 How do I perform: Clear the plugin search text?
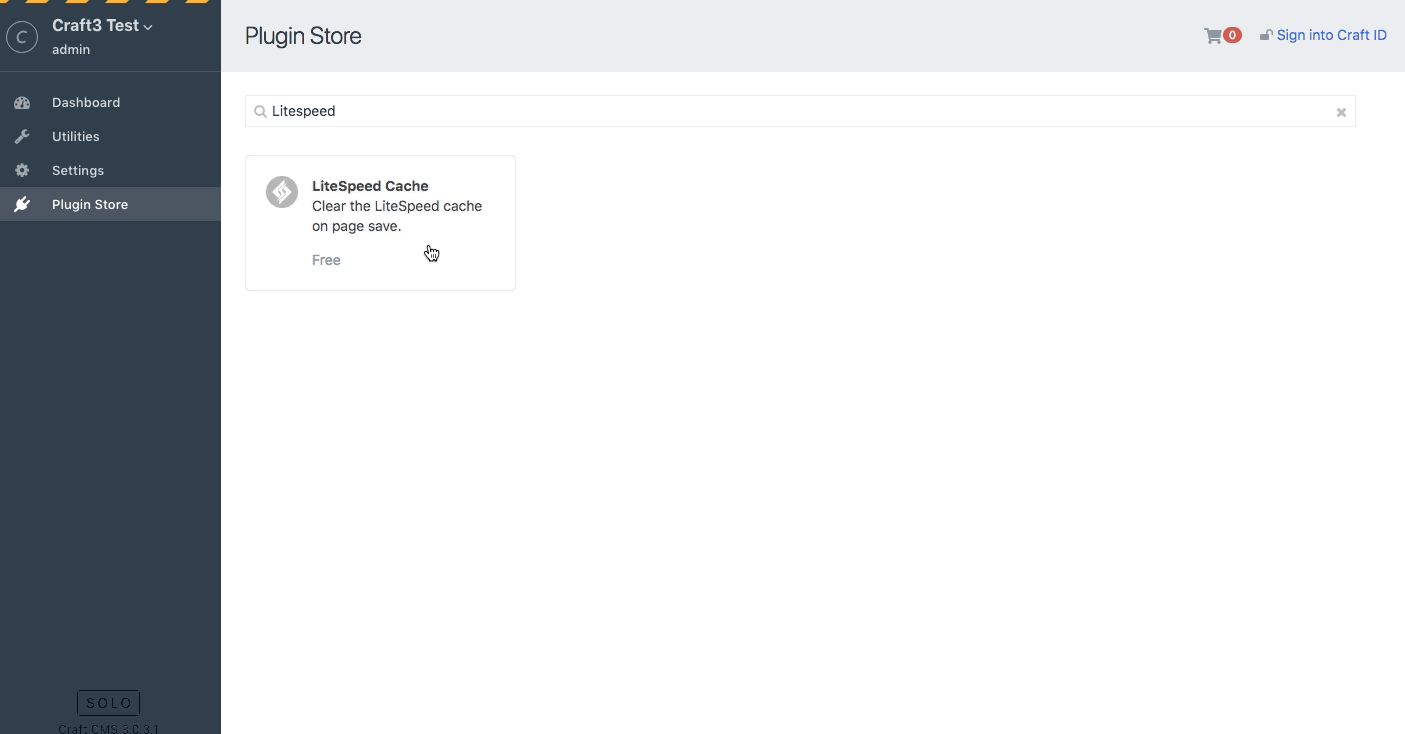(1341, 112)
